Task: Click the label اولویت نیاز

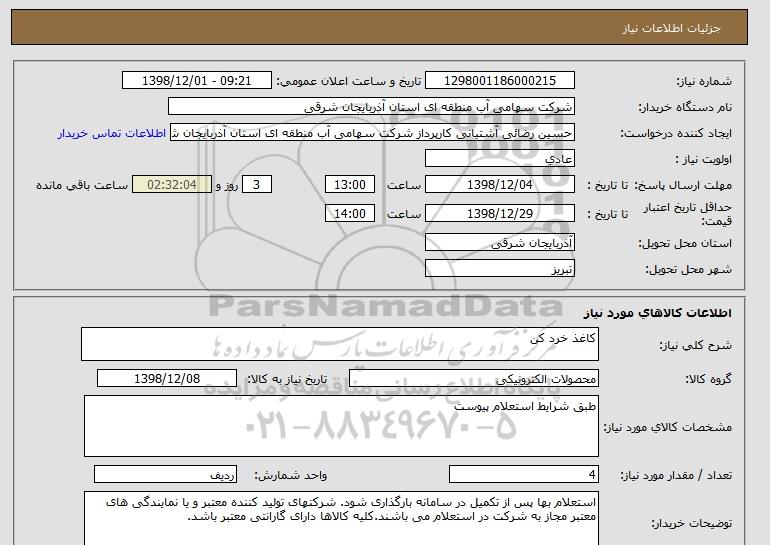Action: (704, 160)
